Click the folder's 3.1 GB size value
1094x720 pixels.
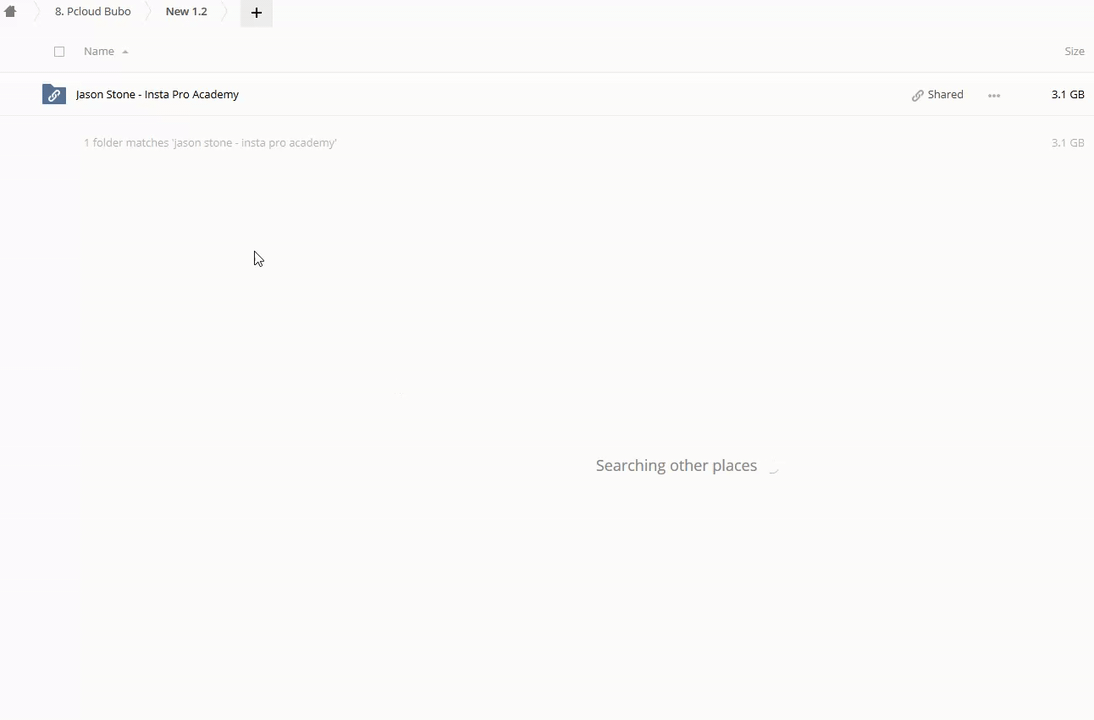(x=1067, y=95)
